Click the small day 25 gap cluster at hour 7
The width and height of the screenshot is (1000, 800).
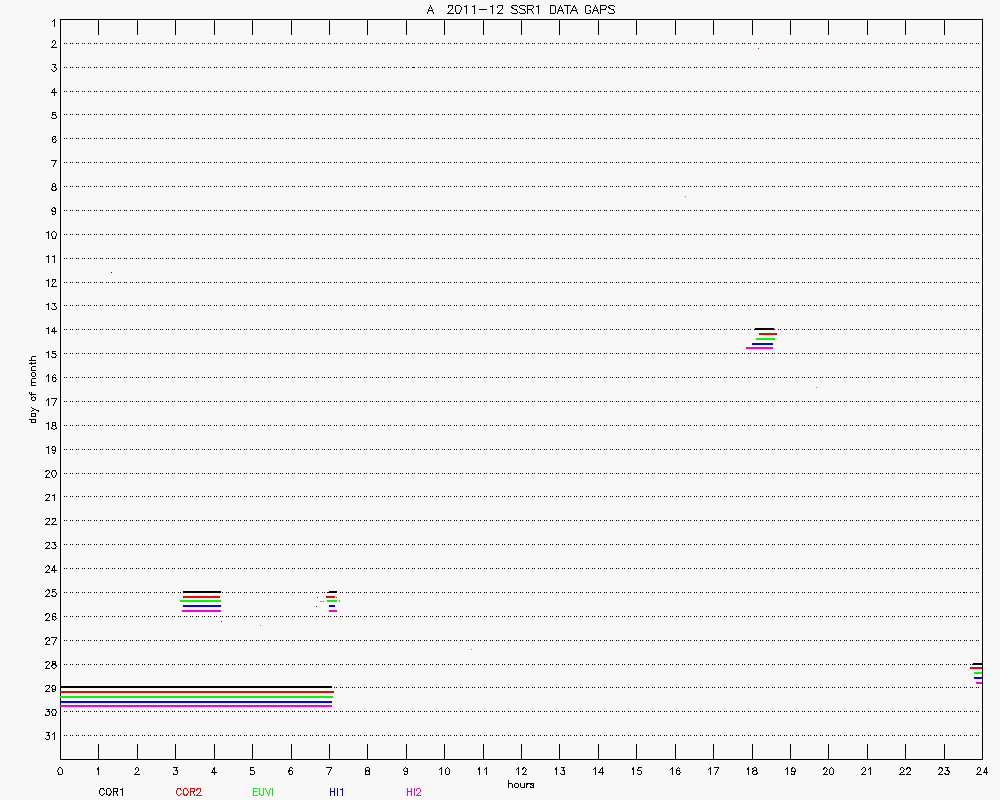point(332,601)
